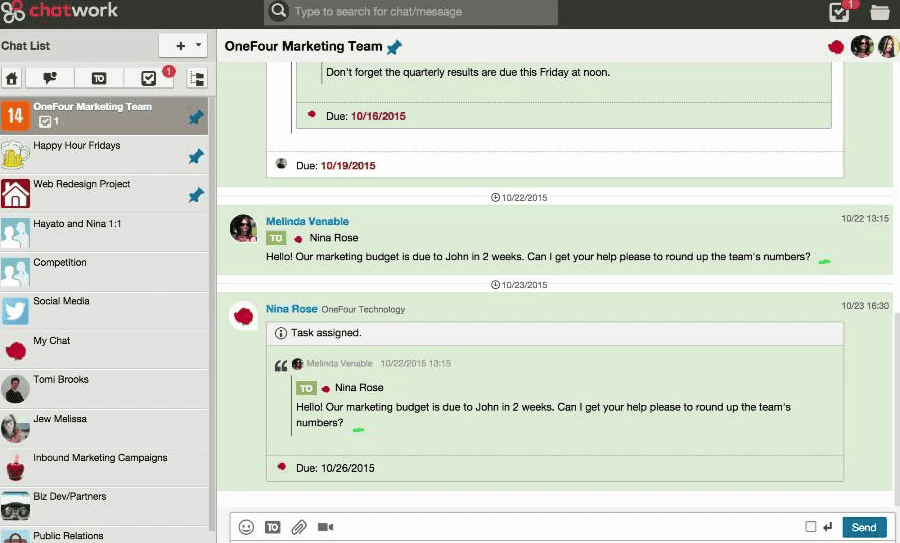The height and width of the screenshot is (543, 900).
Task: Click Melinda Venable's profile photo
Action: pyautogui.click(x=243, y=228)
